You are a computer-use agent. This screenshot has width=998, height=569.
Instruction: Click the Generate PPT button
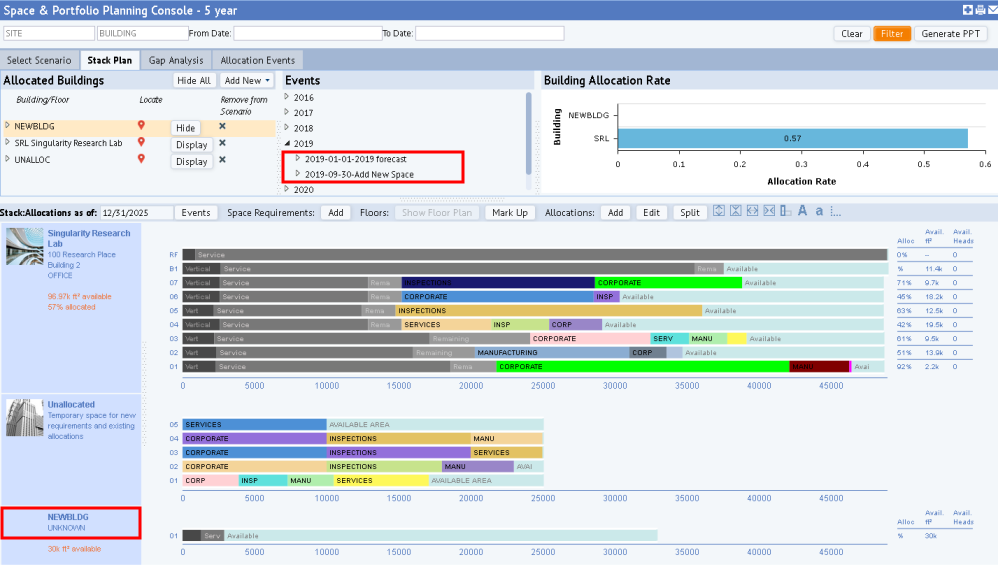pos(950,33)
